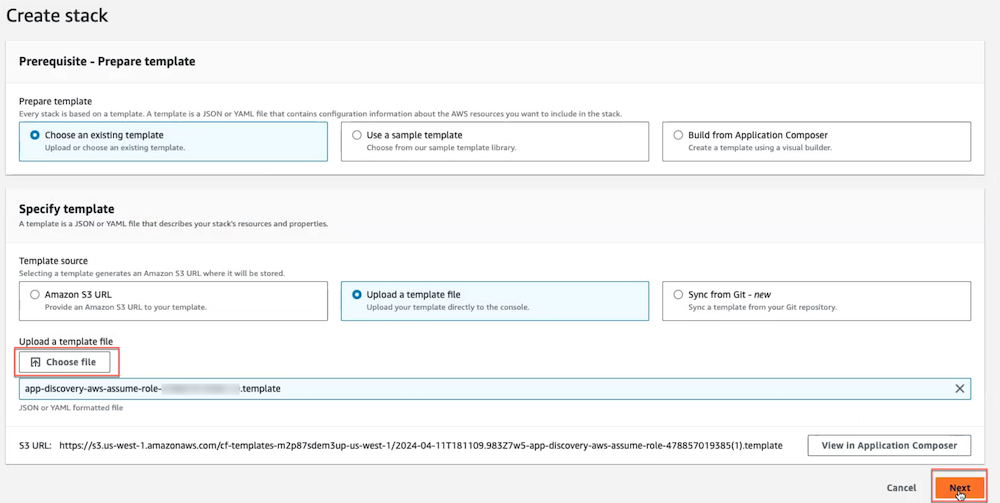This screenshot has width=1000, height=503.
Task: Select the Sync from Git option
Action: pyautogui.click(x=678, y=295)
